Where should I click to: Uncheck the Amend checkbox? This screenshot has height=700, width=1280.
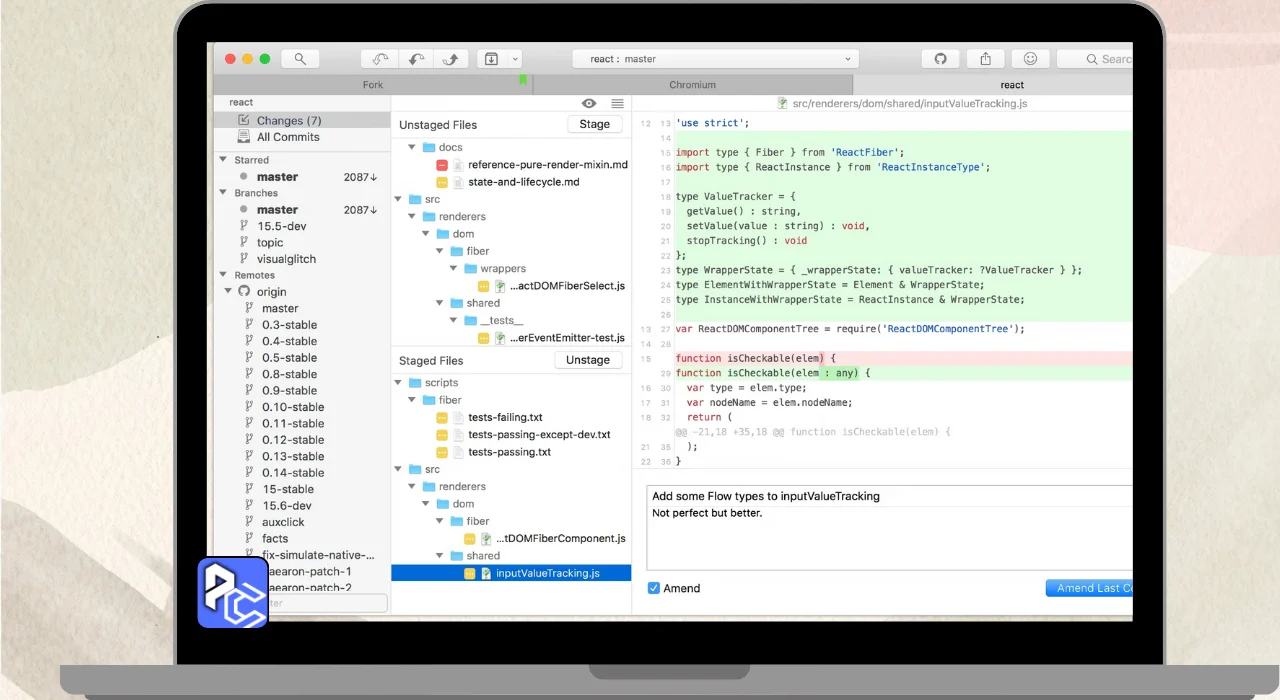[x=653, y=588]
